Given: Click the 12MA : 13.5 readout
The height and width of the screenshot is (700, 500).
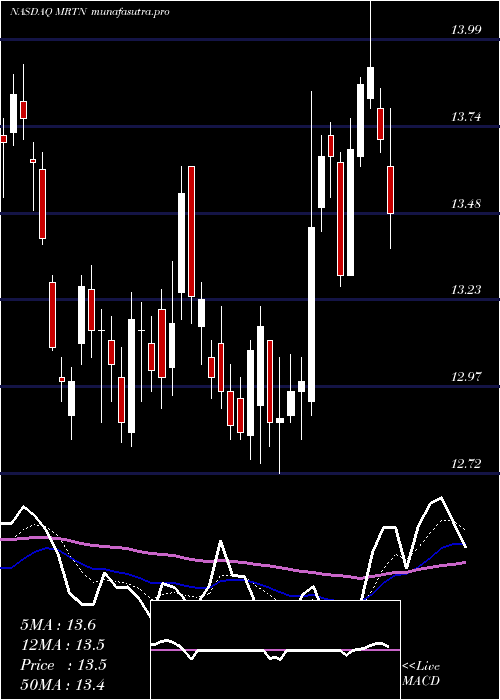Looking at the screenshot, I should point(63,645).
